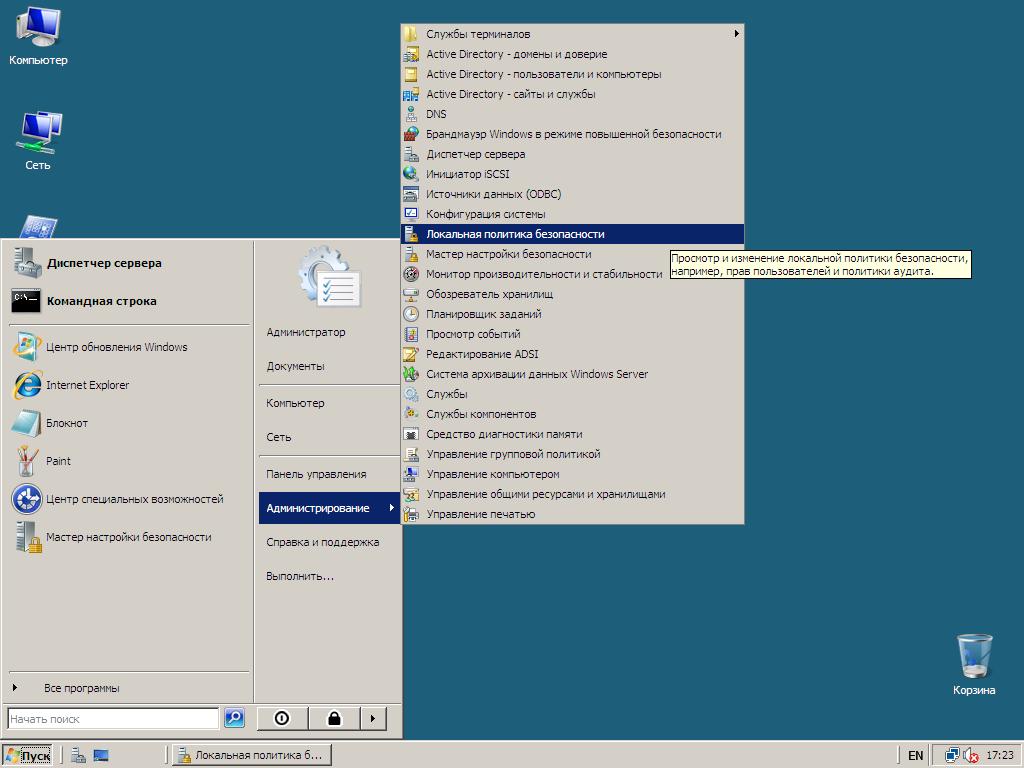Open Computer from Start menu right pane
The width and height of the screenshot is (1024, 768).
click(295, 403)
